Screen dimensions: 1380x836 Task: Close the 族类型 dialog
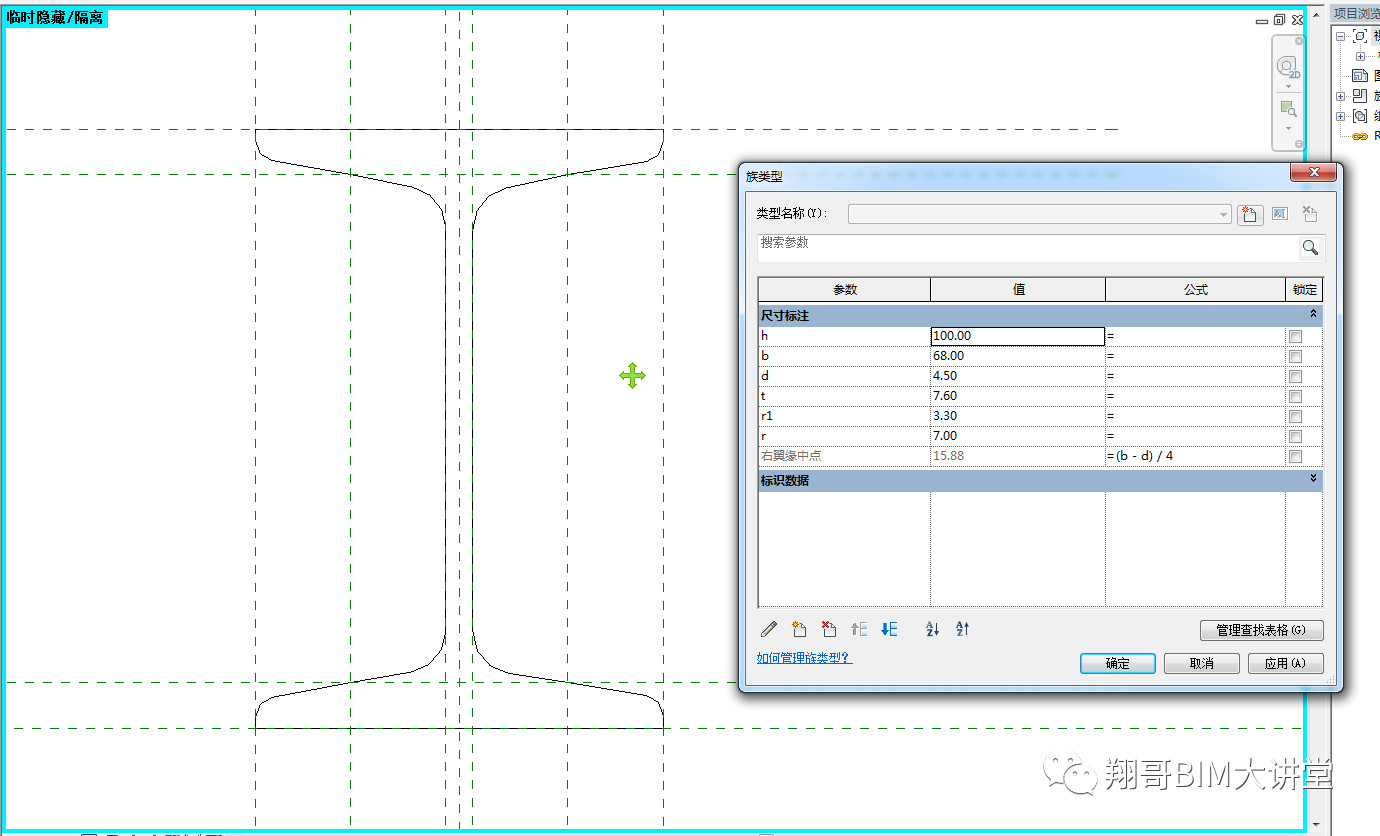1314,173
